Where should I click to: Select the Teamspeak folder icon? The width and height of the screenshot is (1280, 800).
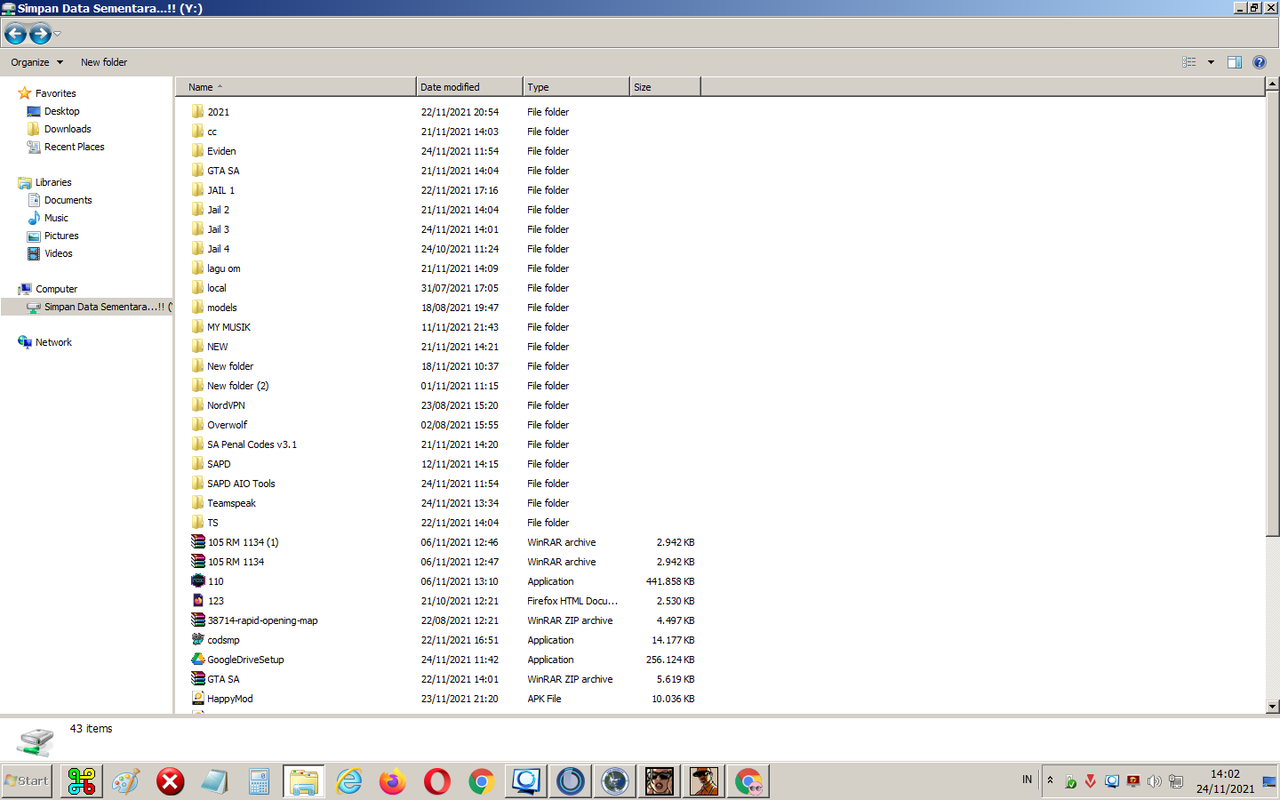tap(198, 503)
